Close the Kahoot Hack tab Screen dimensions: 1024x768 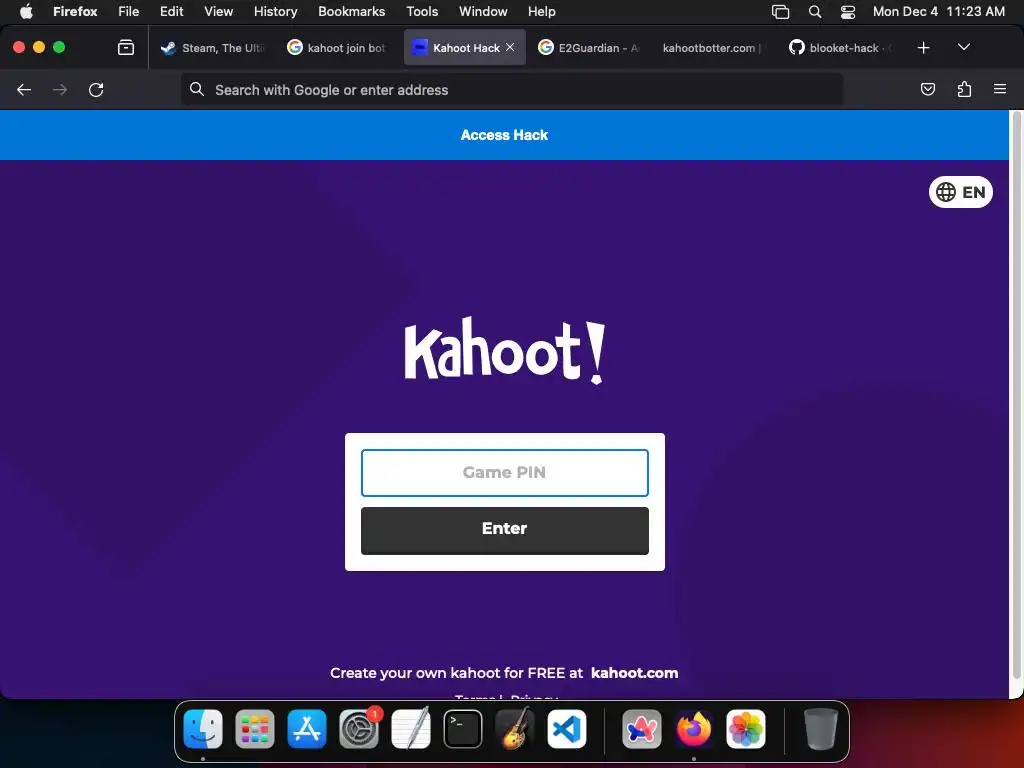click(x=510, y=47)
